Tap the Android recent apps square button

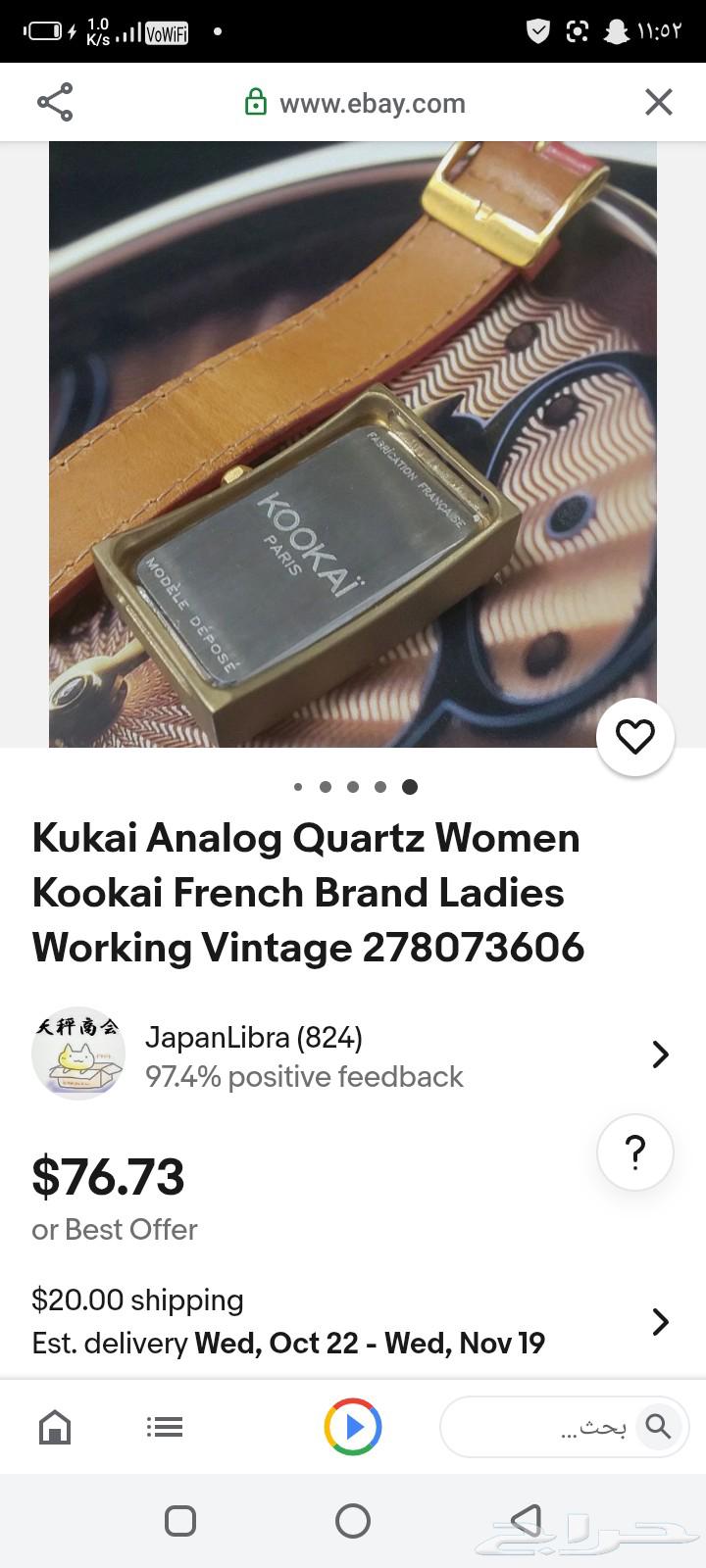click(x=180, y=1521)
